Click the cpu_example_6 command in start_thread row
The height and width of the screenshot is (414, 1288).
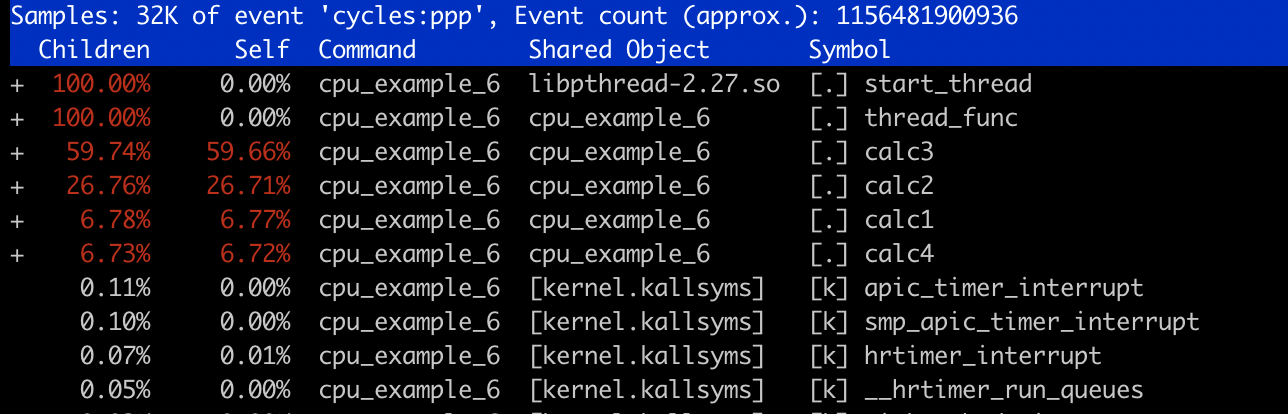pyautogui.click(x=409, y=84)
